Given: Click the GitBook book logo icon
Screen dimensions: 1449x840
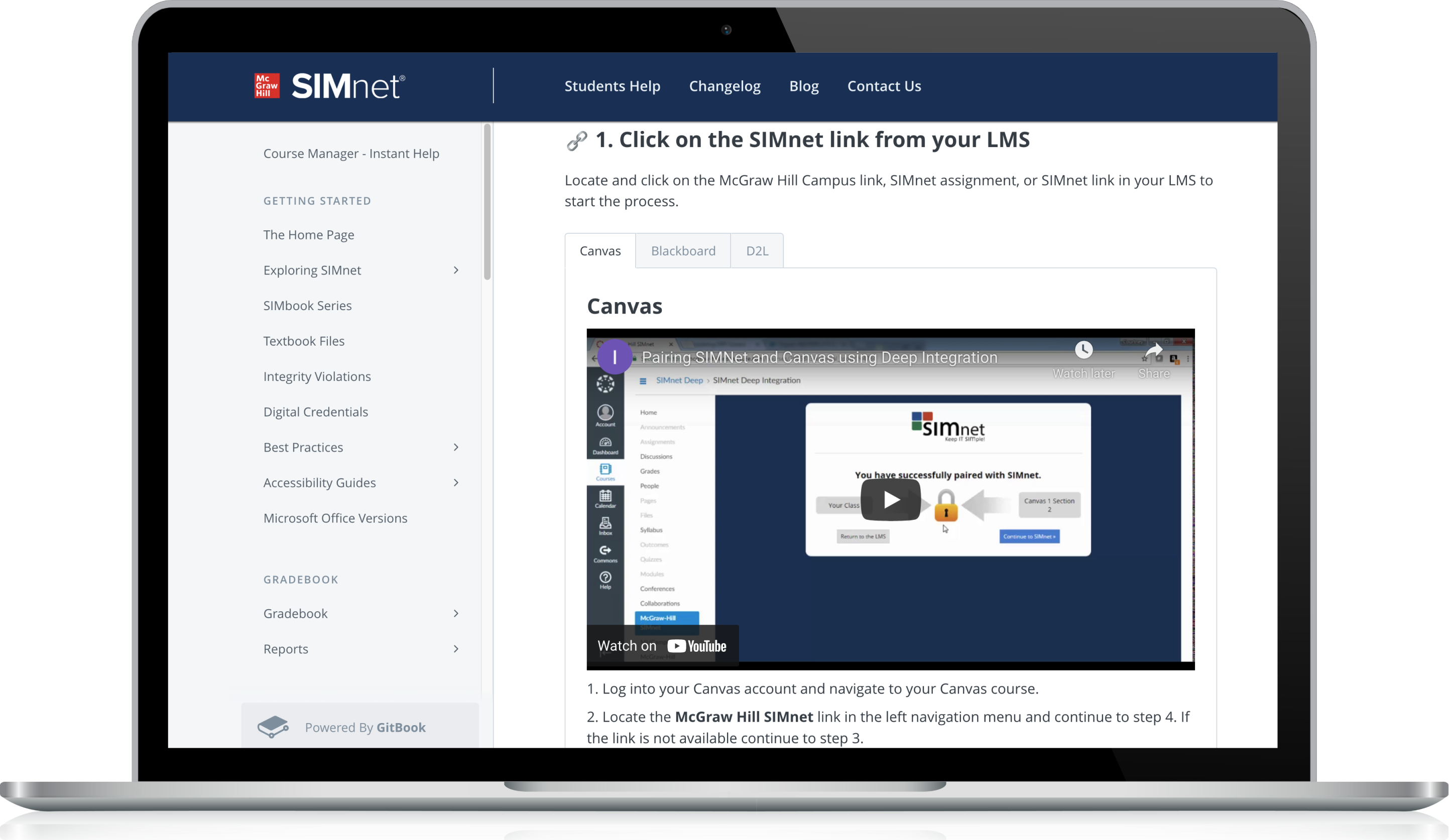Looking at the screenshot, I should pos(273,727).
